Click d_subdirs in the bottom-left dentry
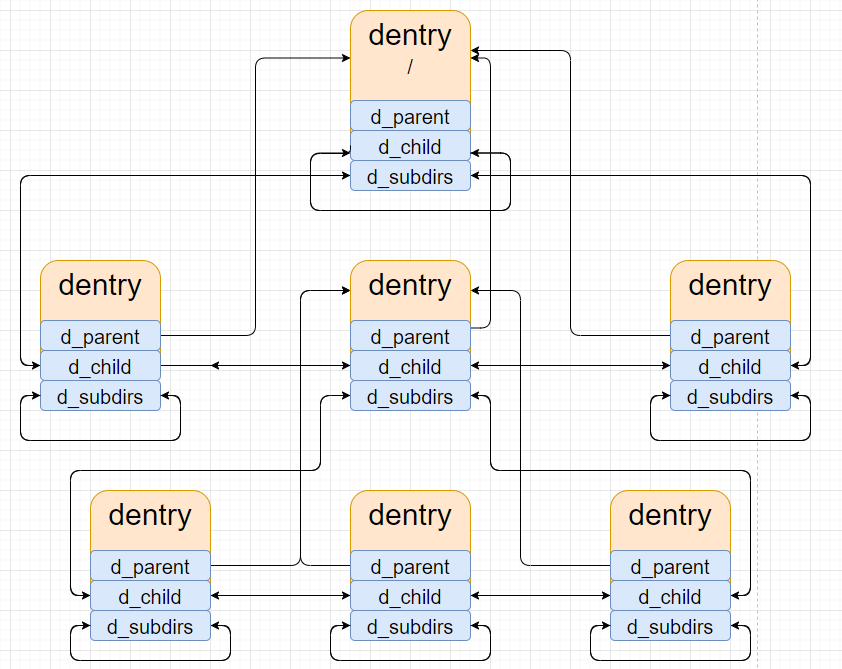This screenshot has width=842, height=669. click(x=150, y=627)
